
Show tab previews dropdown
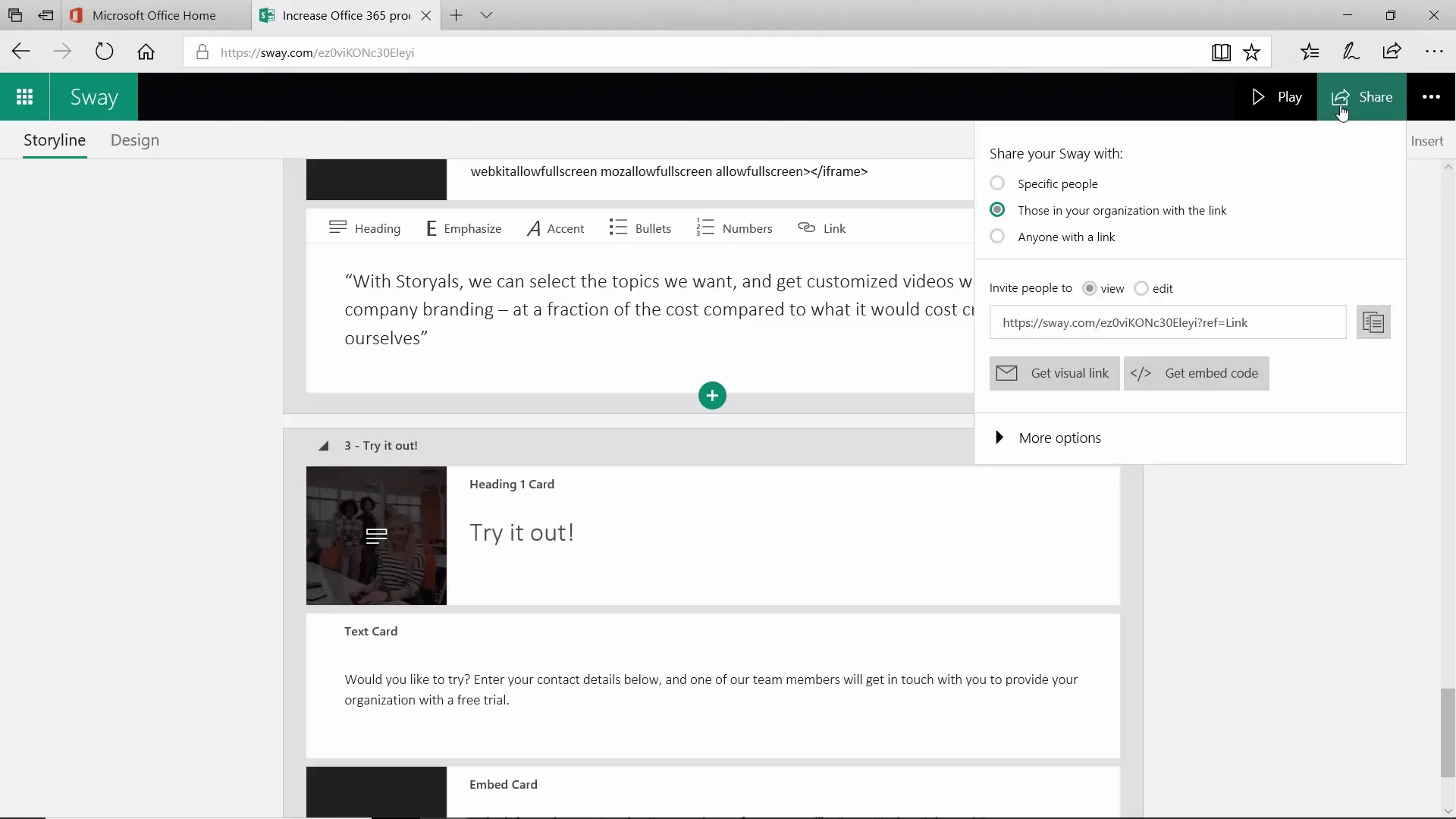tap(487, 15)
